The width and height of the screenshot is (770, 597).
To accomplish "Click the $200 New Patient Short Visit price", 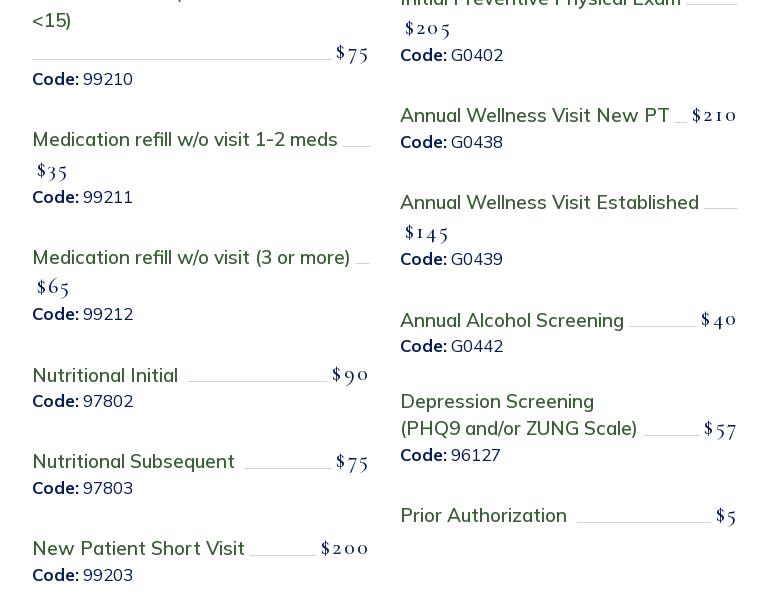I will (x=344, y=548).
